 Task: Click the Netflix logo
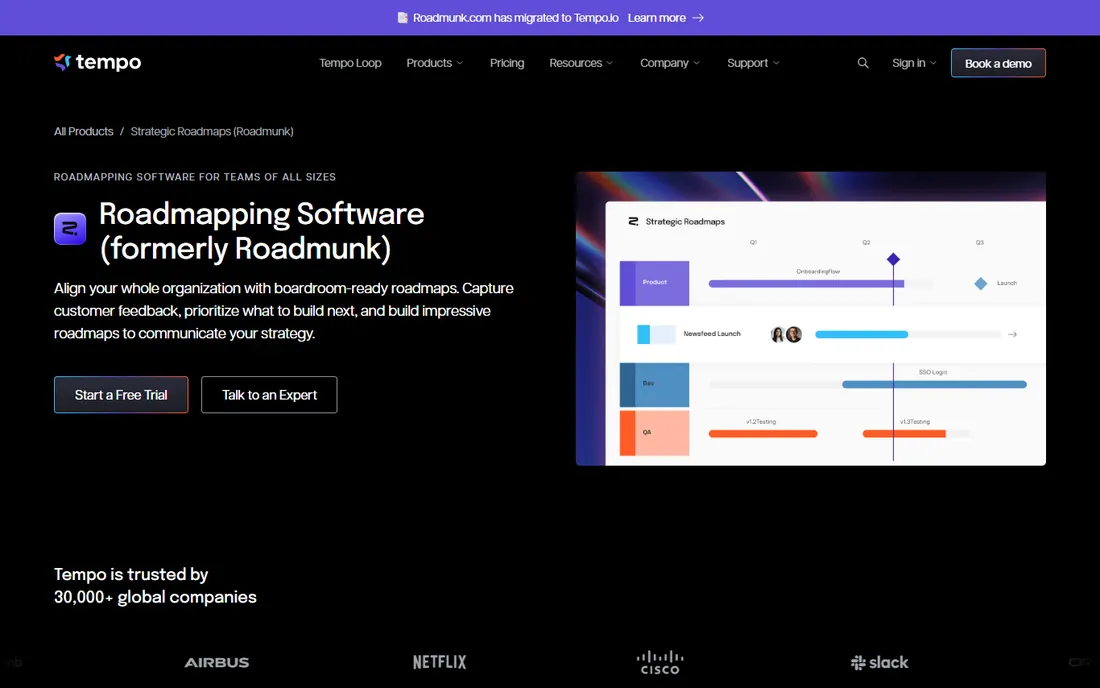click(439, 662)
